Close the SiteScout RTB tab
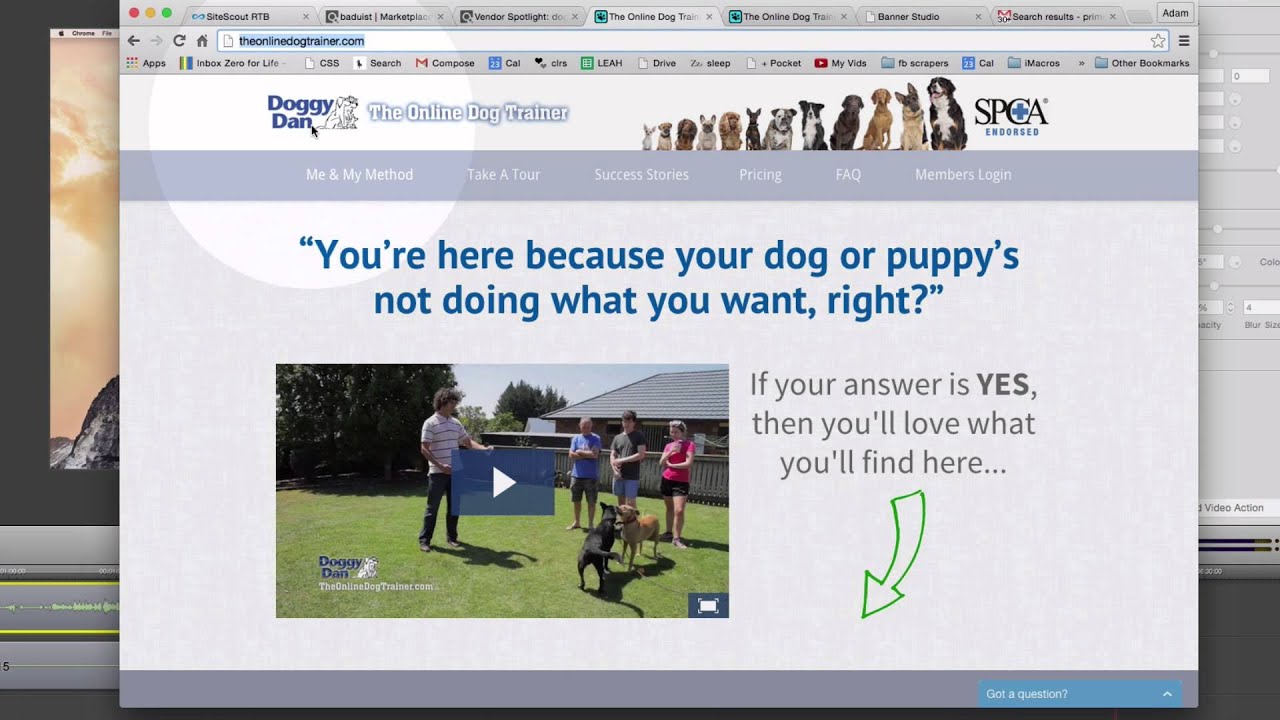Image resolution: width=1280 pixels, height=720 pixels. [306, 17]
